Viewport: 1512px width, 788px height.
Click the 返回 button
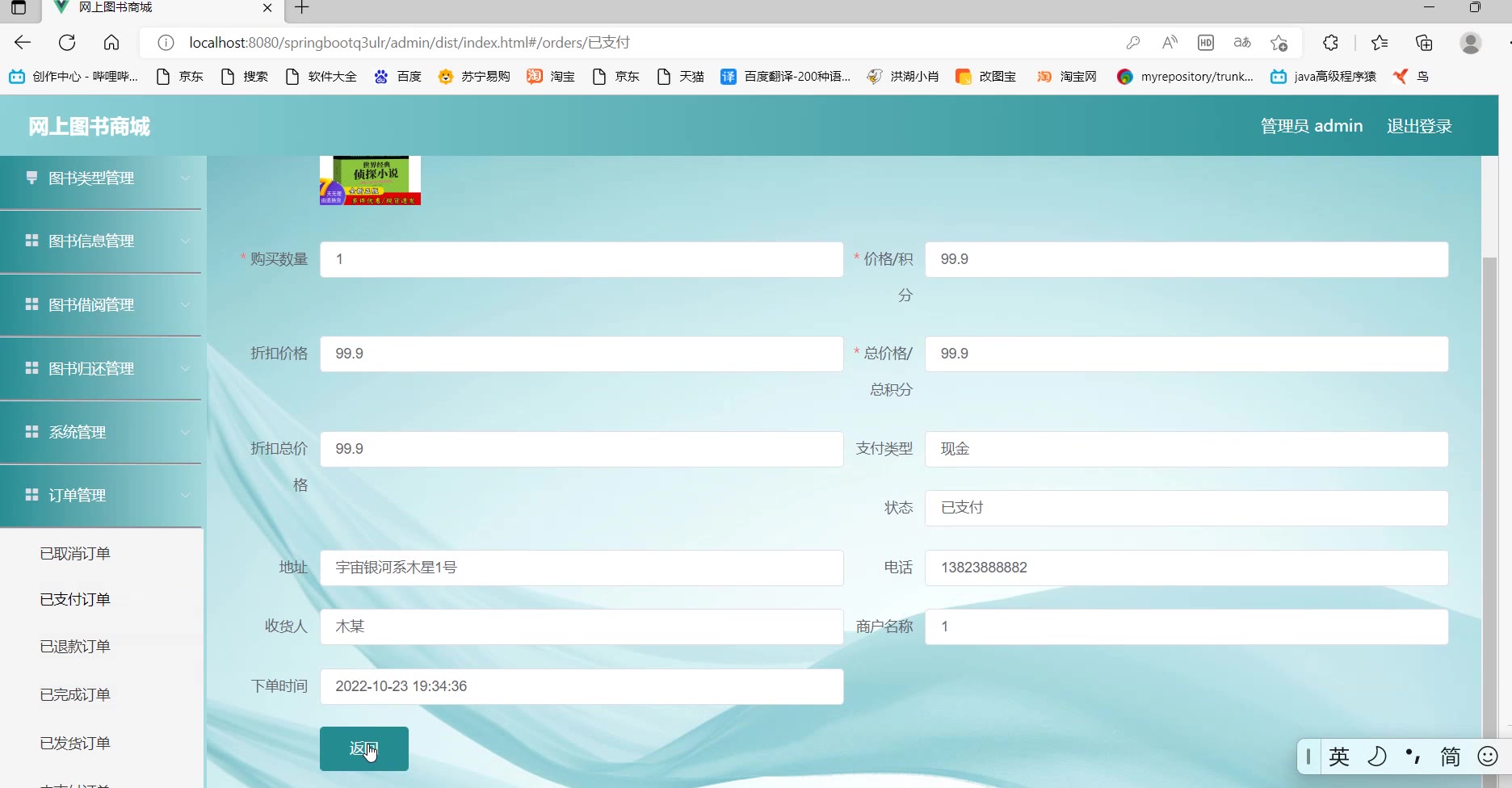(364, 748)
